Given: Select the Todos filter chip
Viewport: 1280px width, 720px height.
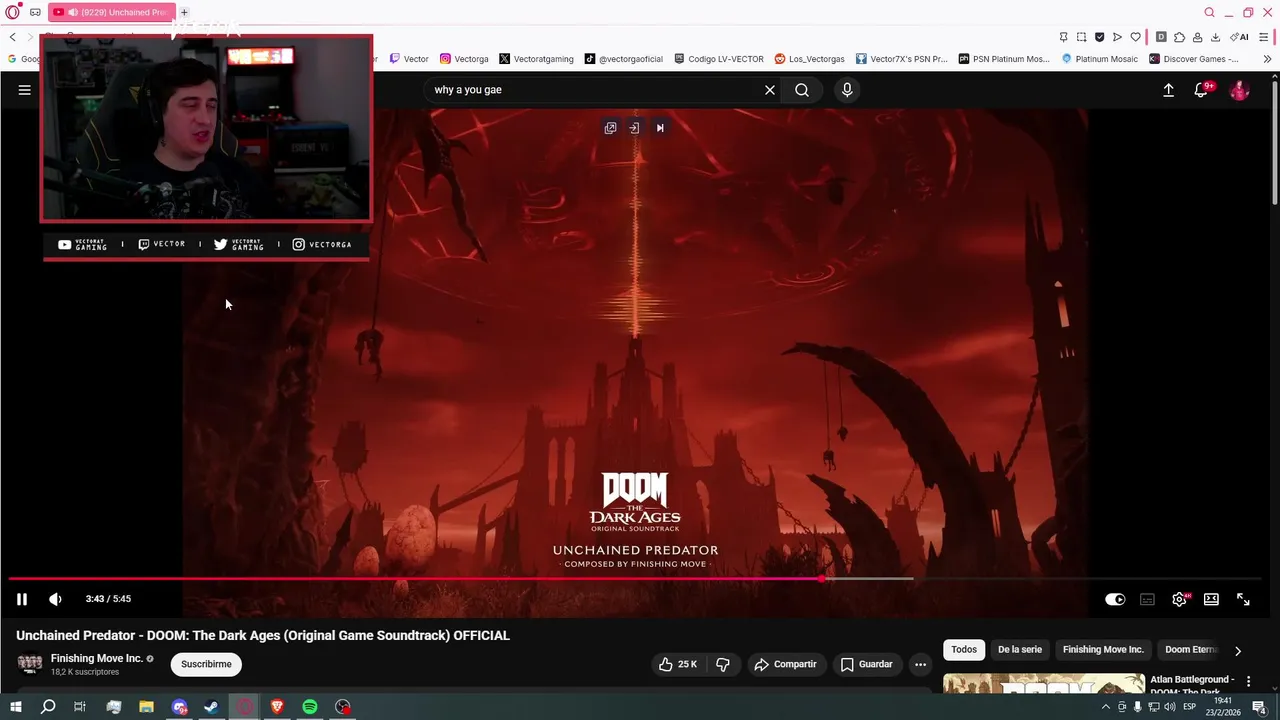Looking at the screenshot, I should pos(964,649).
